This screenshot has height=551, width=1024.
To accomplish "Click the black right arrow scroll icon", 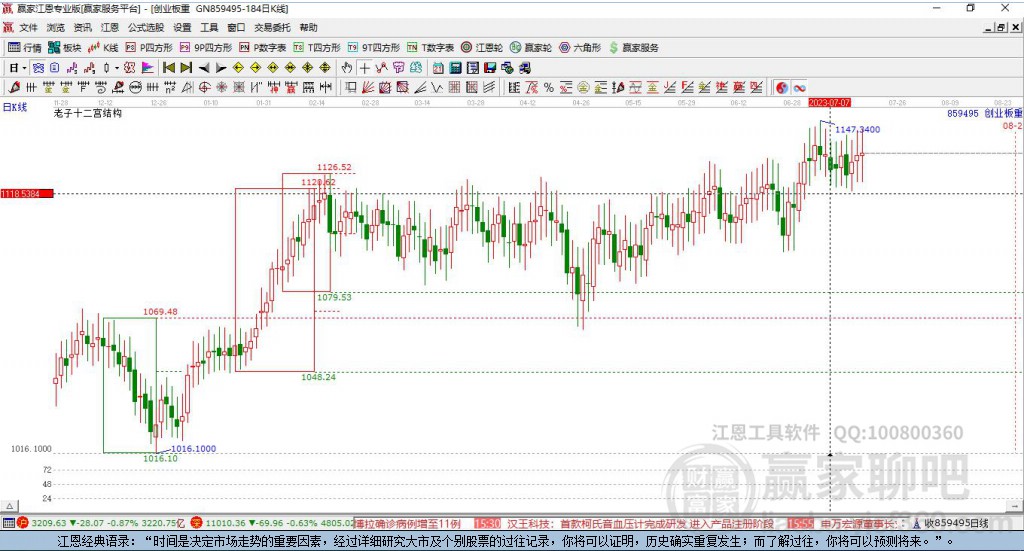I will (x=221, y=68).
